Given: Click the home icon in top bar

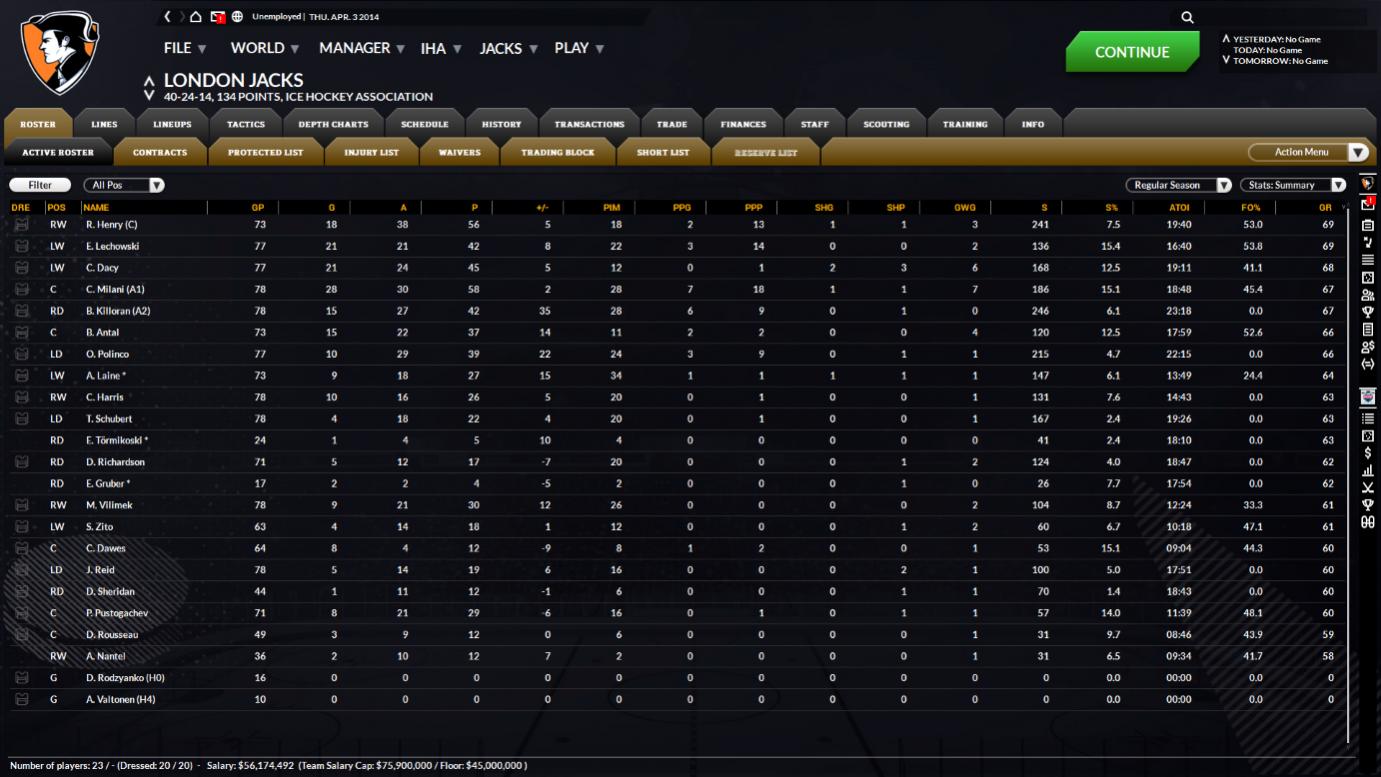Looking at the screenshot, I should click(196, 17).
